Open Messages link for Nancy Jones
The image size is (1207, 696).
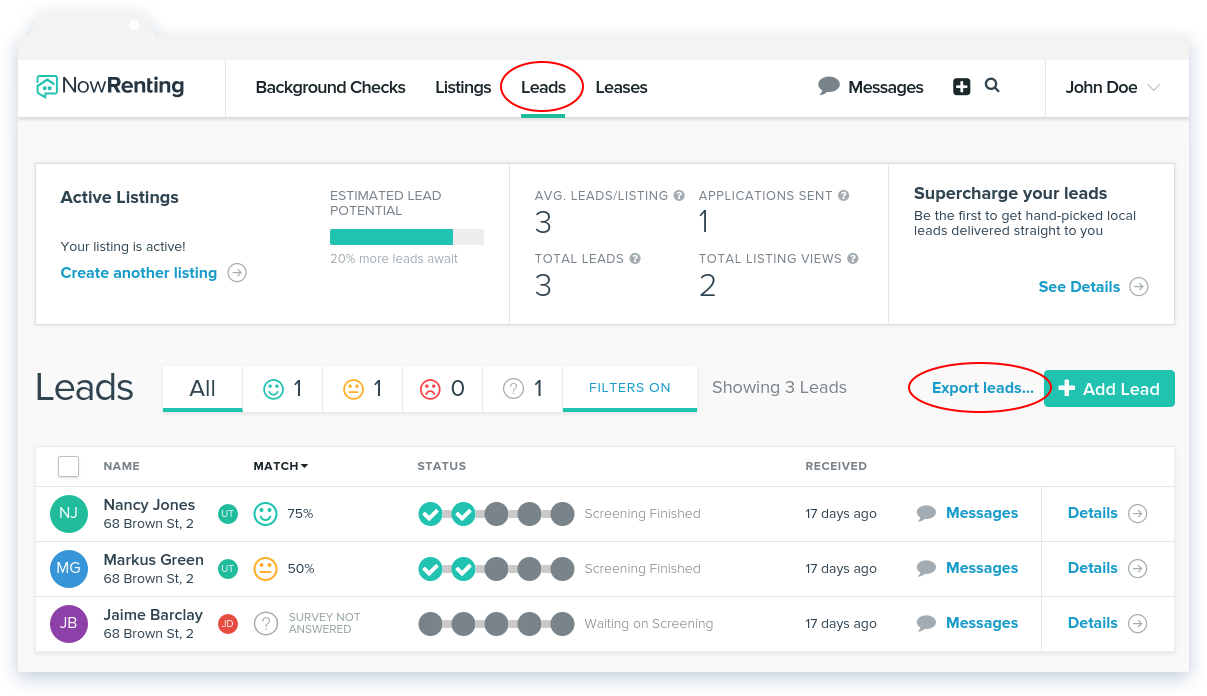tap(982, 513)
